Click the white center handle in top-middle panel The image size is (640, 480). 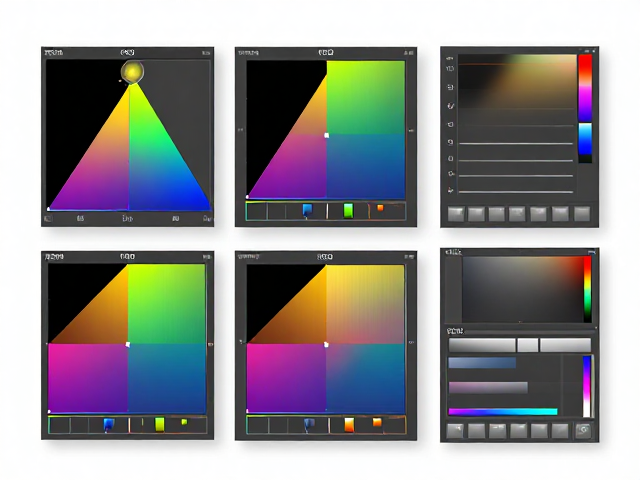[327, 135]
